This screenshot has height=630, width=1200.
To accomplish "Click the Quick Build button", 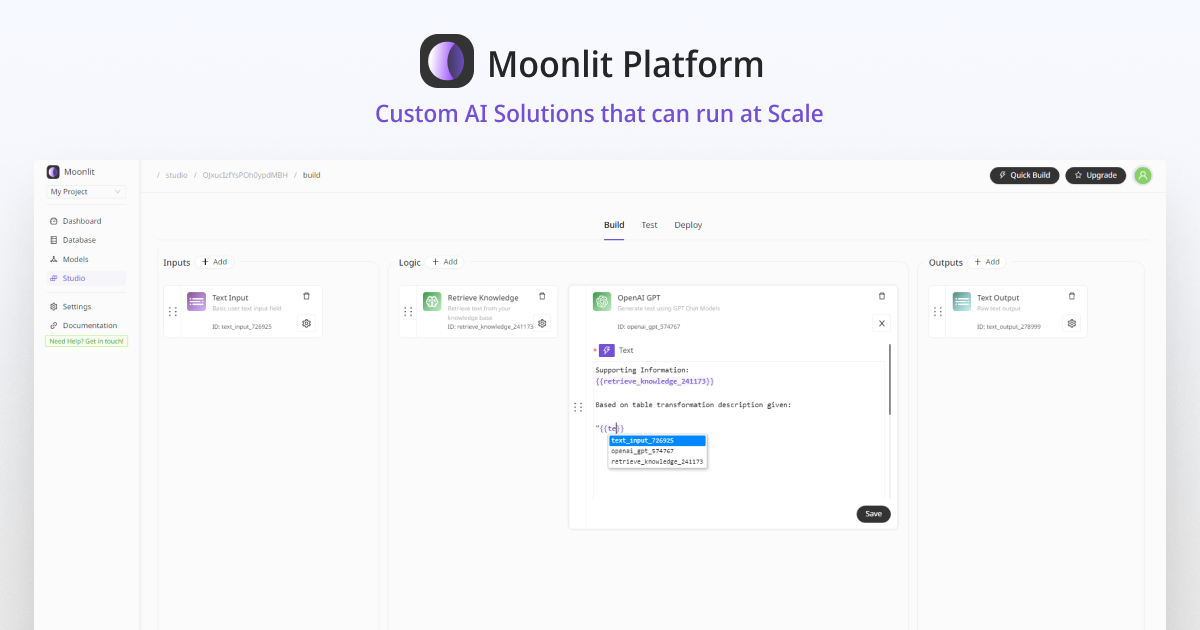I will click(x=1024, y=175).
